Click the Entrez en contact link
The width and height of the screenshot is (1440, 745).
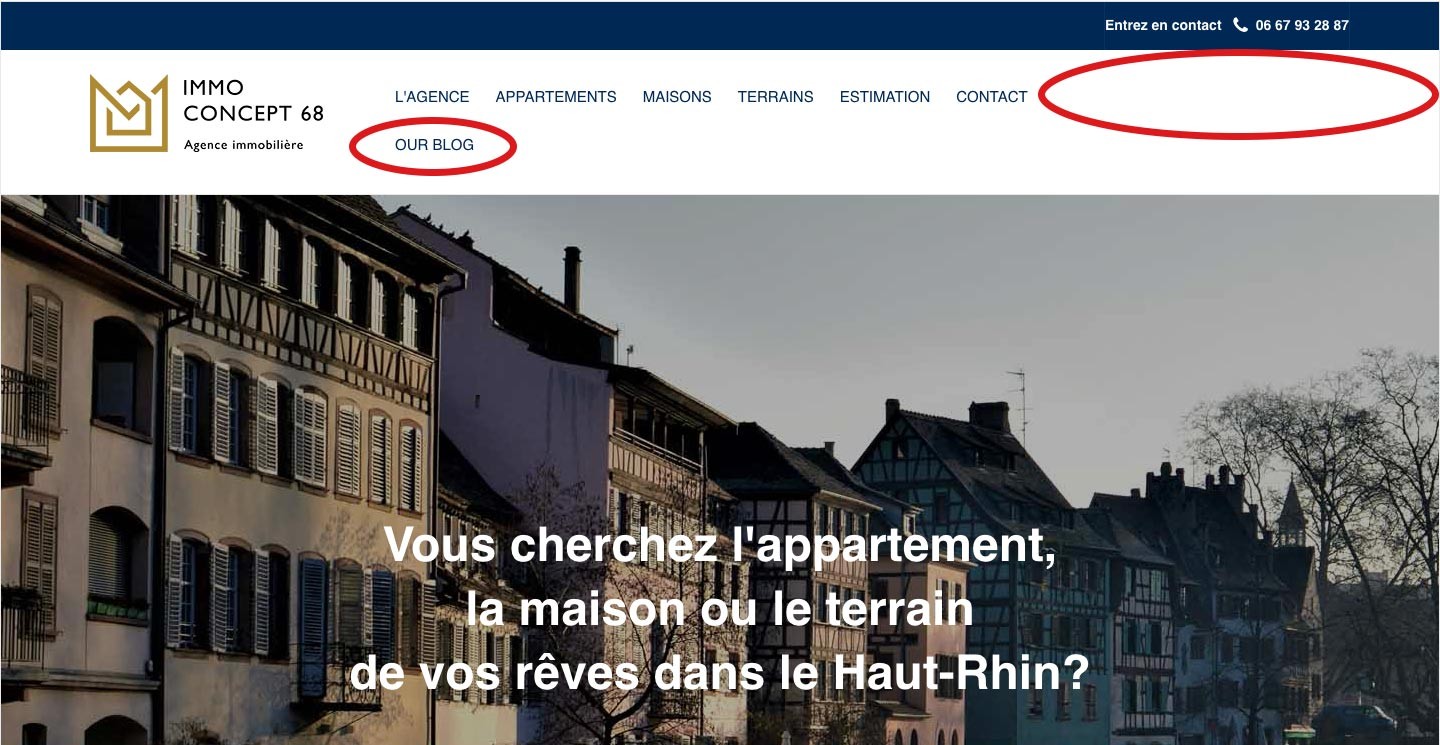(x=1163, y=25)
